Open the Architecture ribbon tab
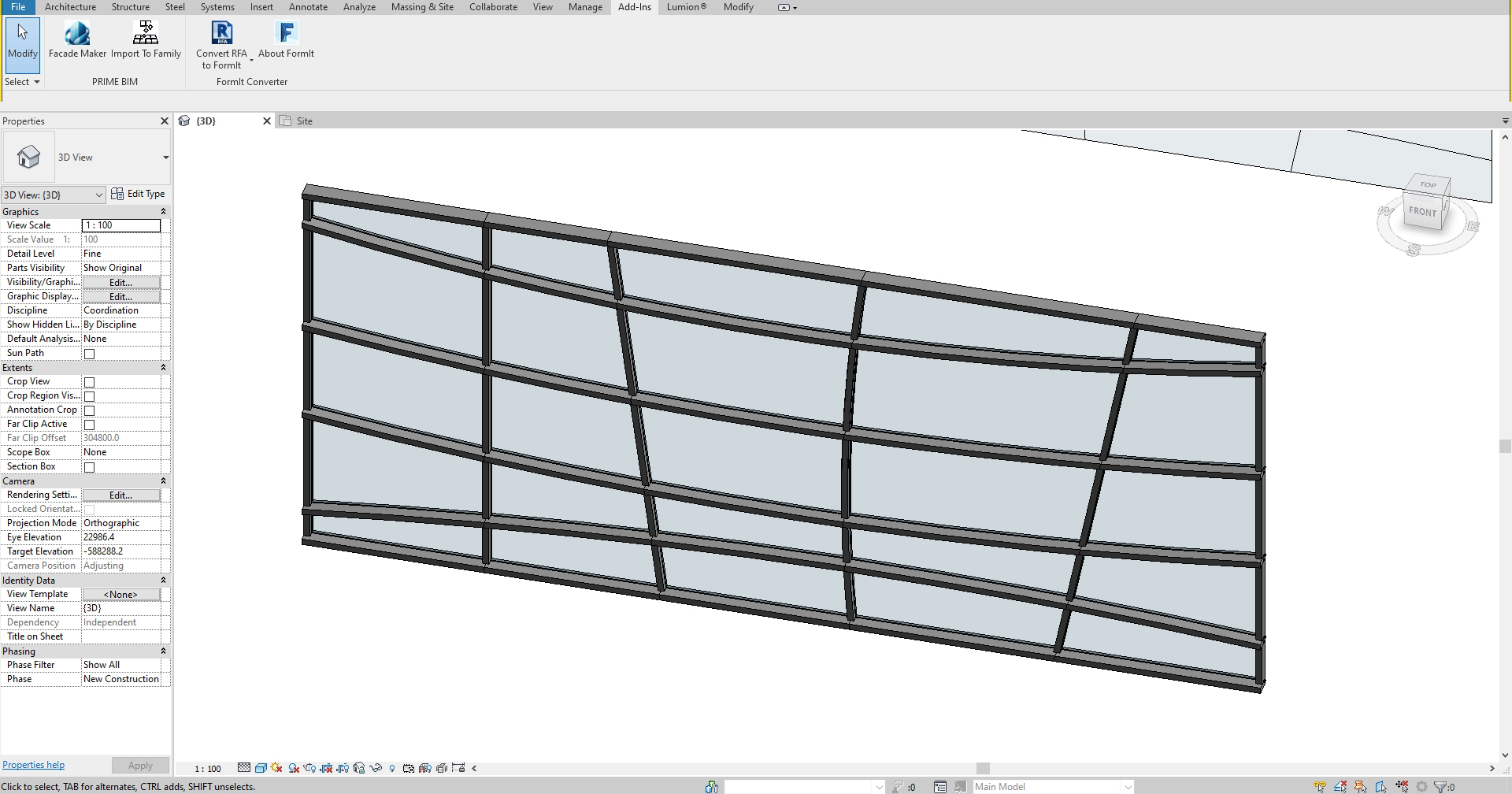This screenshot has height=794, width=1512. click(x=70, y=7)
